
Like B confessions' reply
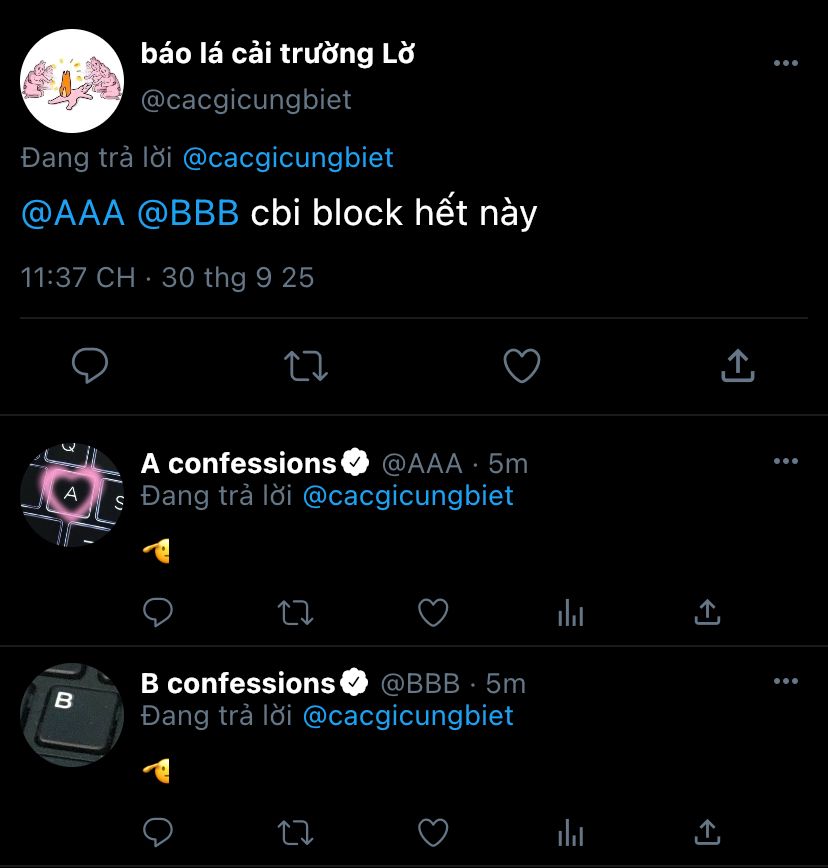[433, 832]
